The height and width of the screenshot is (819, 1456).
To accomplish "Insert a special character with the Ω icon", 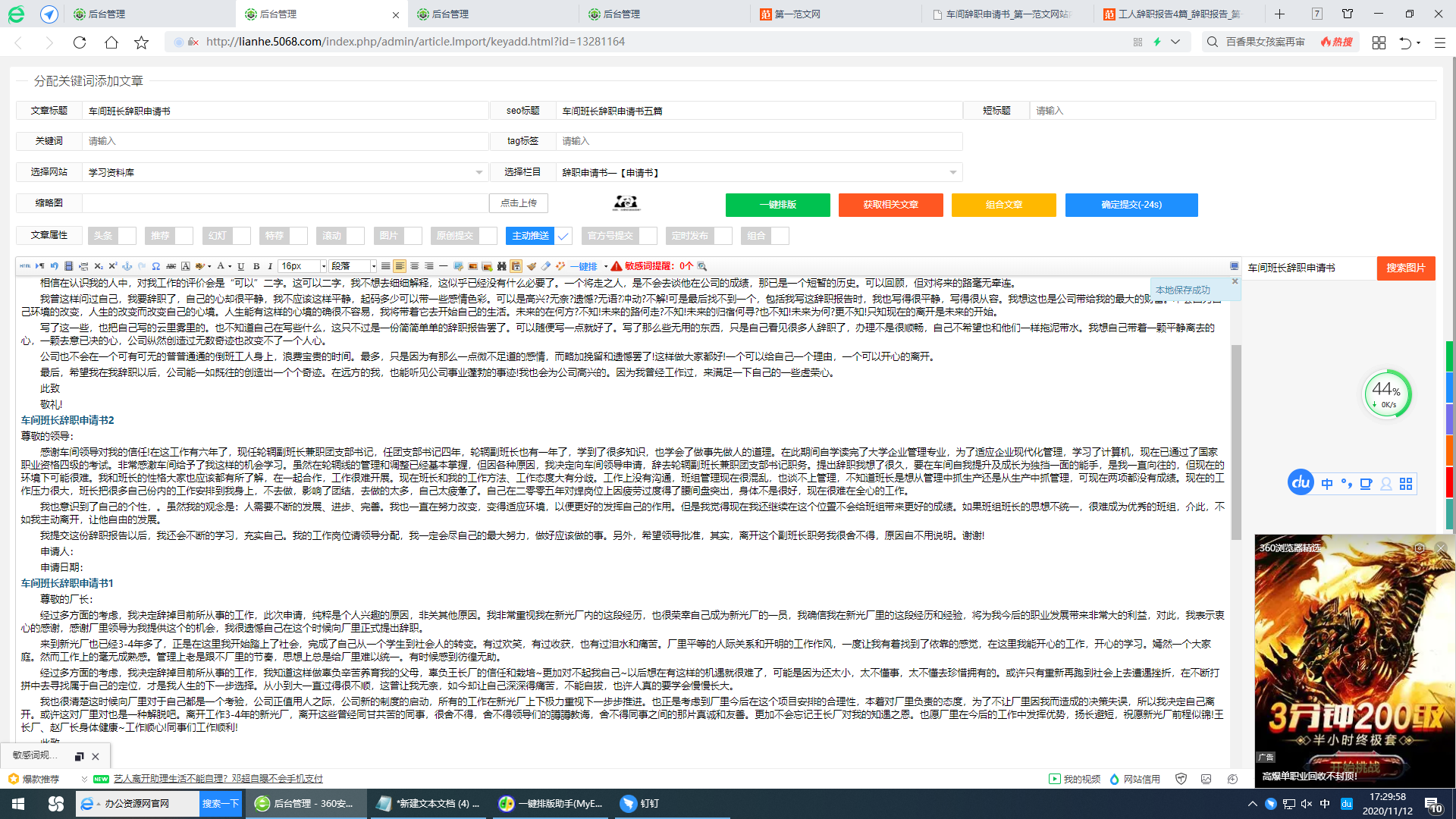I will 155,266.
